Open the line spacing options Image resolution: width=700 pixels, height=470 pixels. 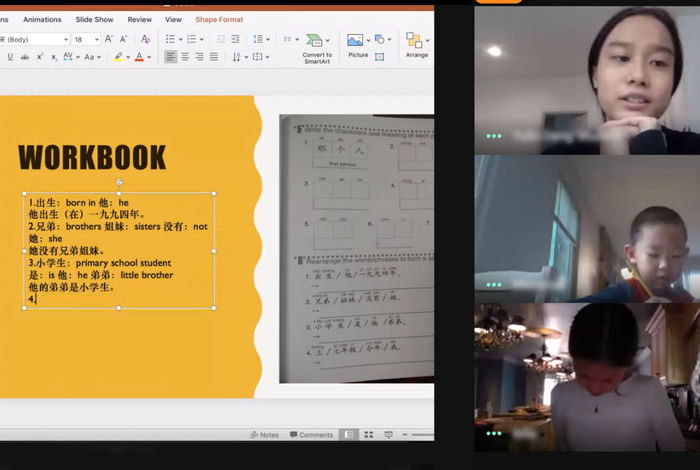click(x=261, y=39)
